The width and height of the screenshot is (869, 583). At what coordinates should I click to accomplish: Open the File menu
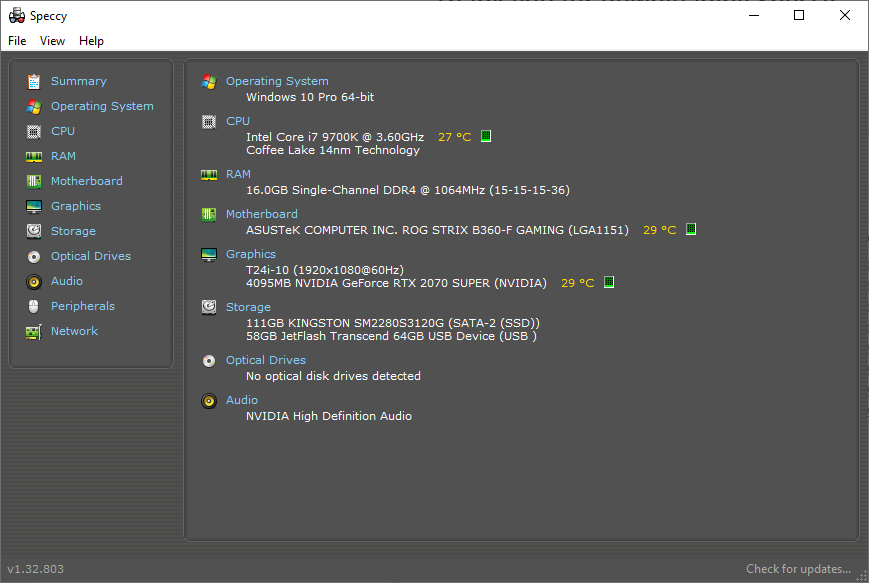(x=16, y=41)
